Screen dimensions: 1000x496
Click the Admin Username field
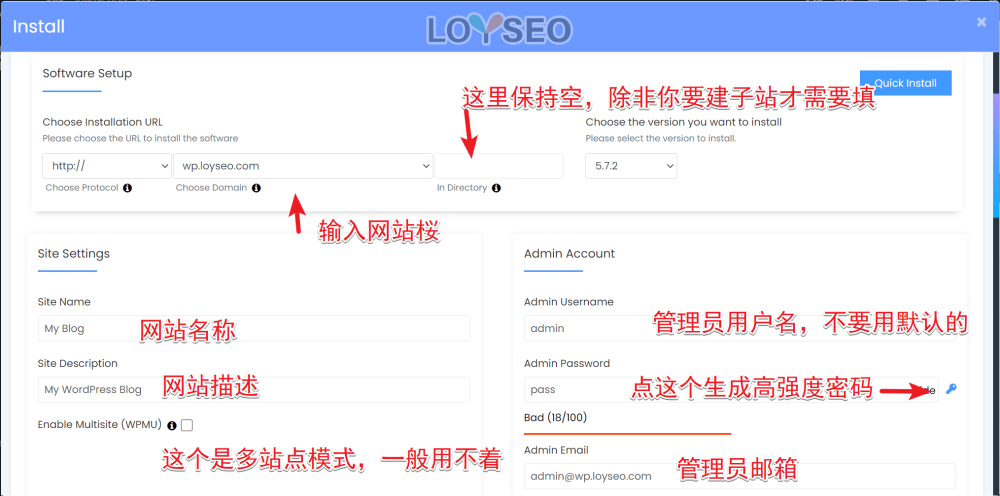click(x=740, y=328)
